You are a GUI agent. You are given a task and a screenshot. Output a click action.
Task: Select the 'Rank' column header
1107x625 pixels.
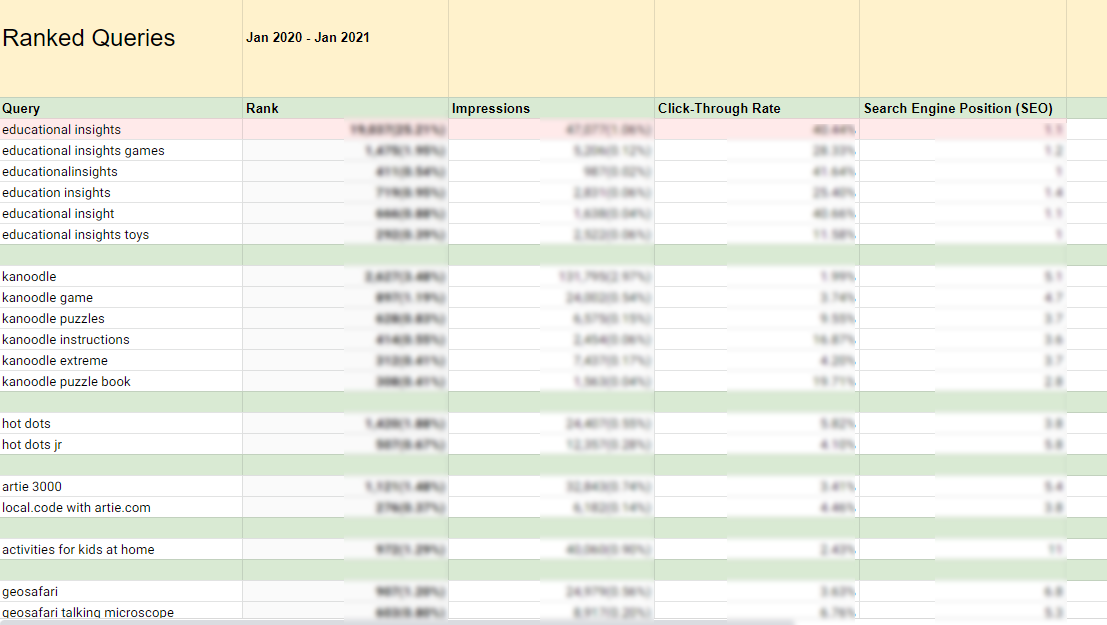click(x=345, y=108)
